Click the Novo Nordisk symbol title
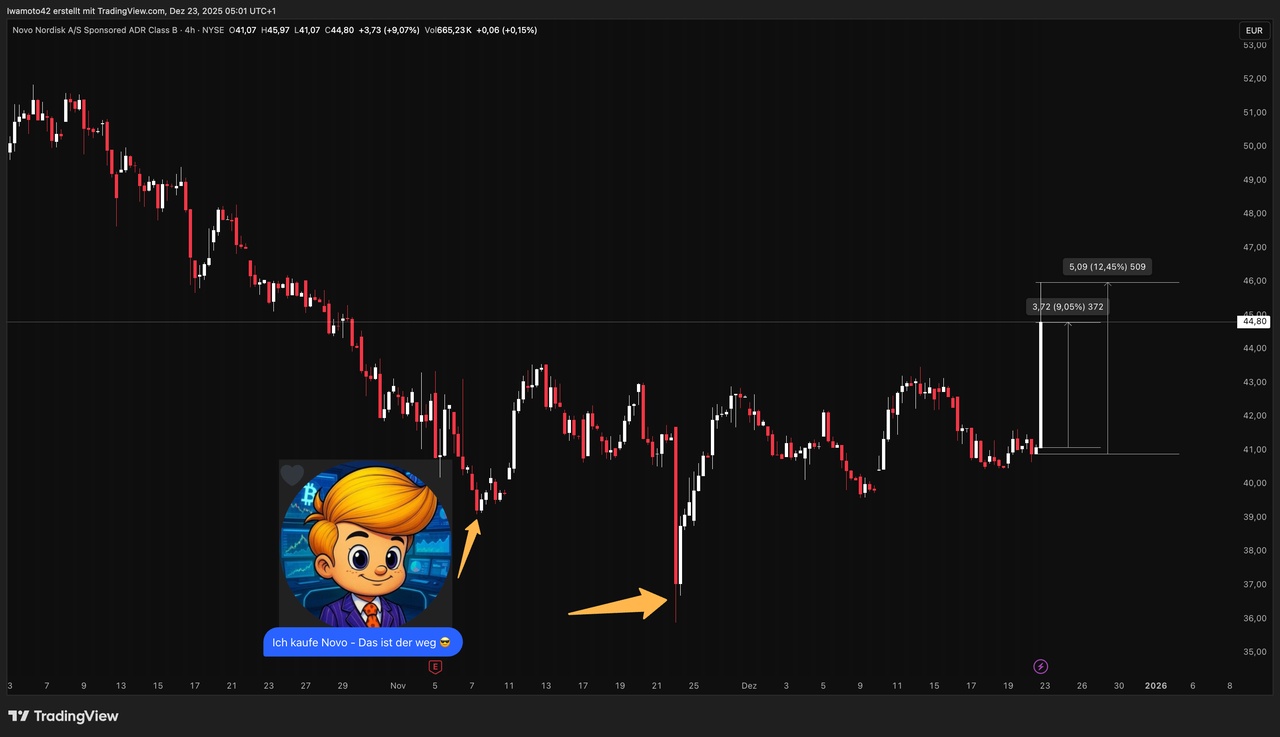Image resolution: width=1280 pixels, height=737 pixels. [117, 30]
